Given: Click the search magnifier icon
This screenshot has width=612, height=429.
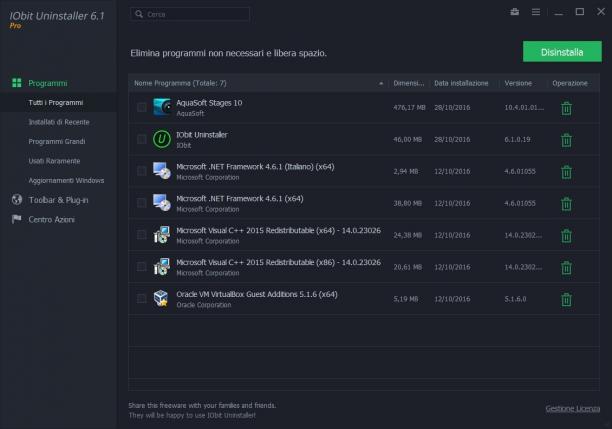Looking at the screenshot, I should tap(139, 14).
